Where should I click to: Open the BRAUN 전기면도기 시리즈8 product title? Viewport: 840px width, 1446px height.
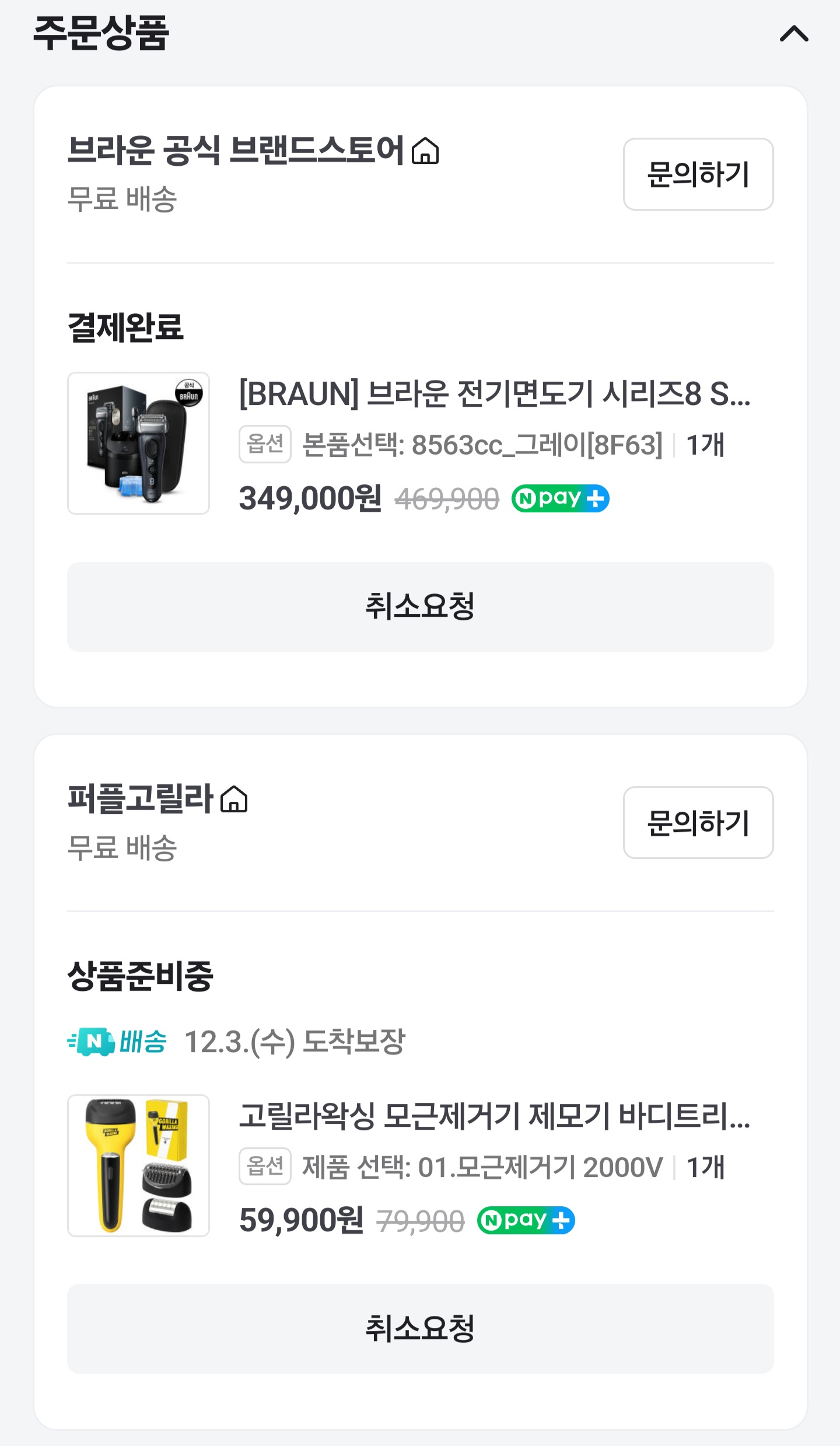coord(494,394)
